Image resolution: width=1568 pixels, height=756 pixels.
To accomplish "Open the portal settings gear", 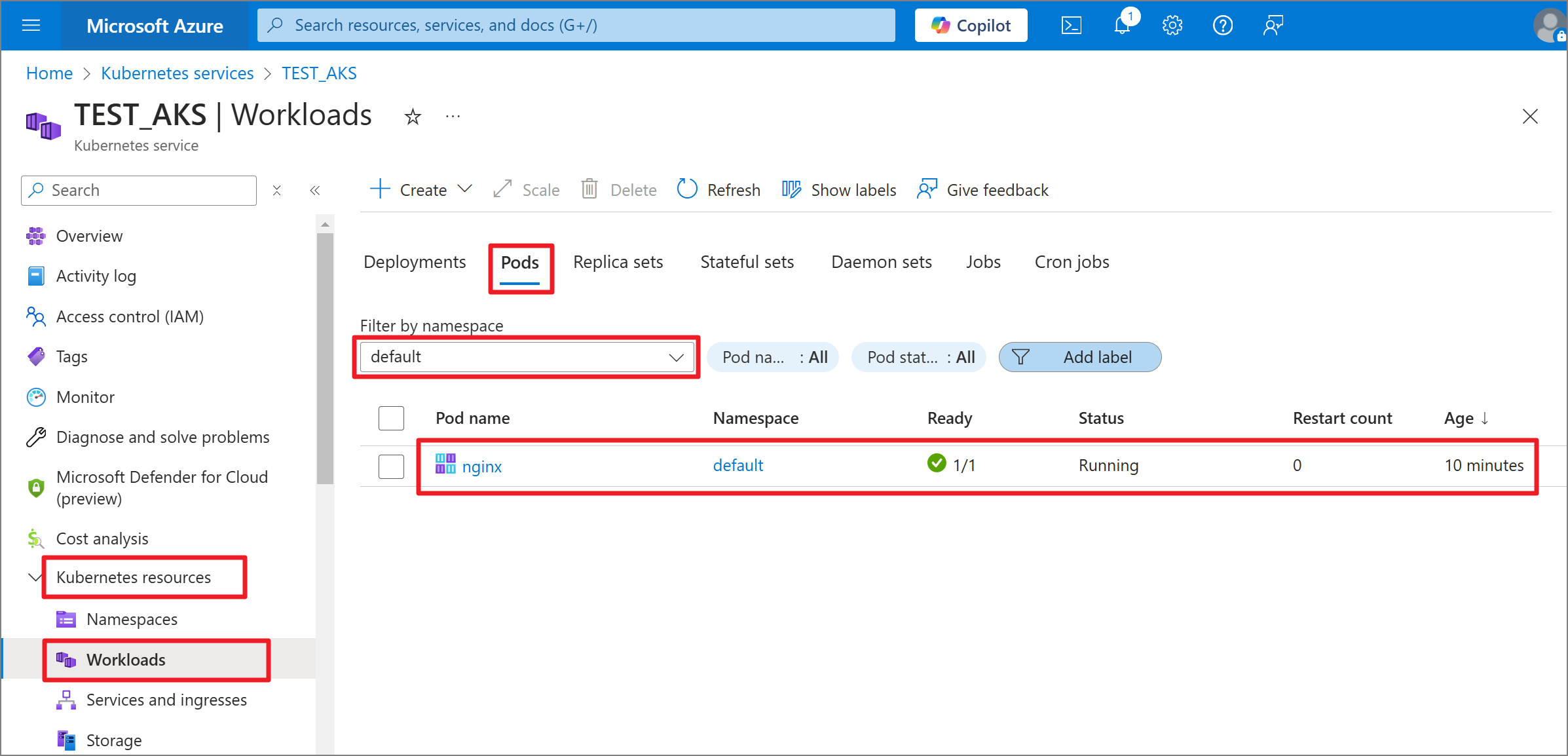I will coord(1172,26).
